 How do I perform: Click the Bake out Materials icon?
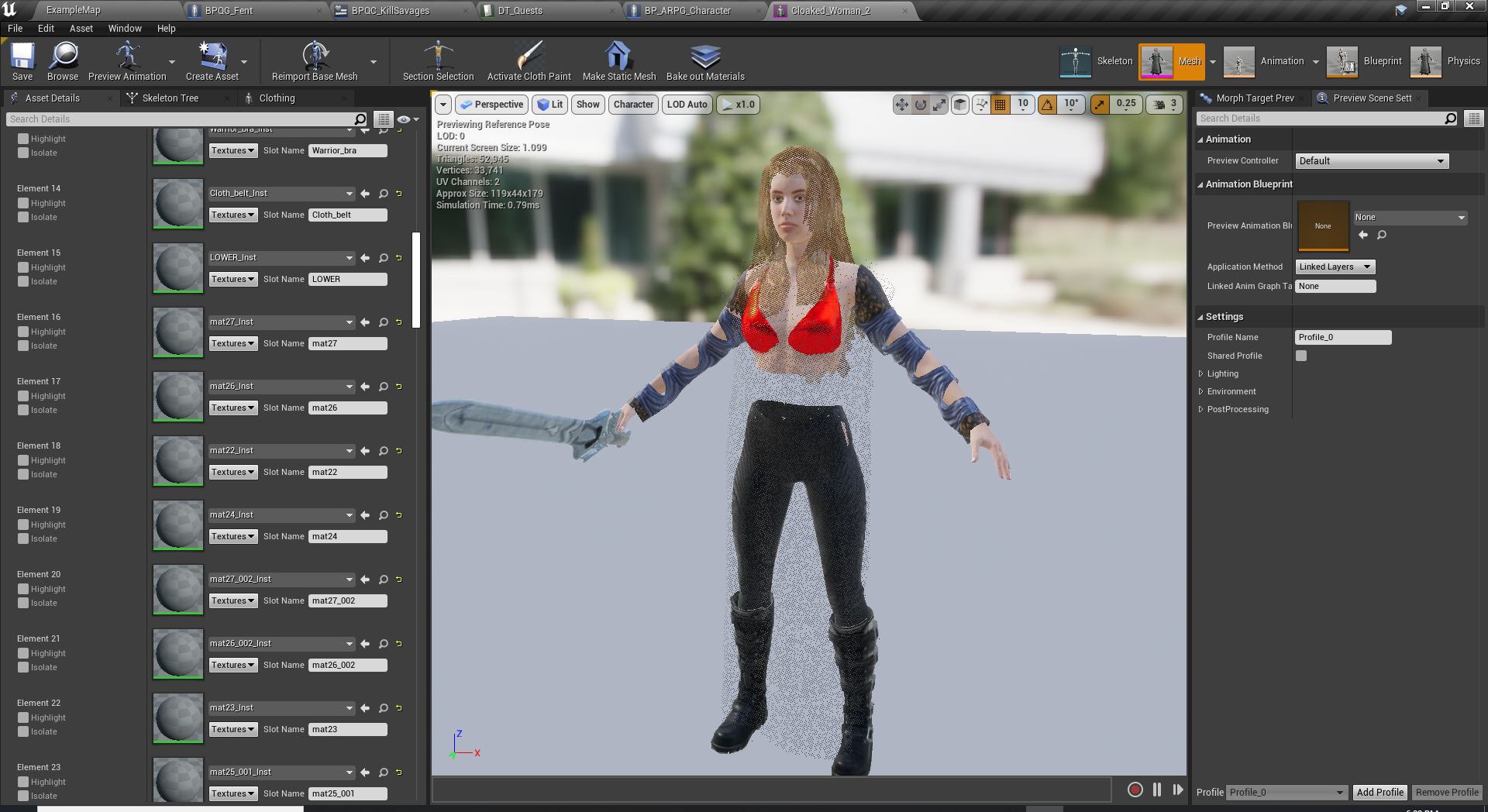(x=705, y=61)
